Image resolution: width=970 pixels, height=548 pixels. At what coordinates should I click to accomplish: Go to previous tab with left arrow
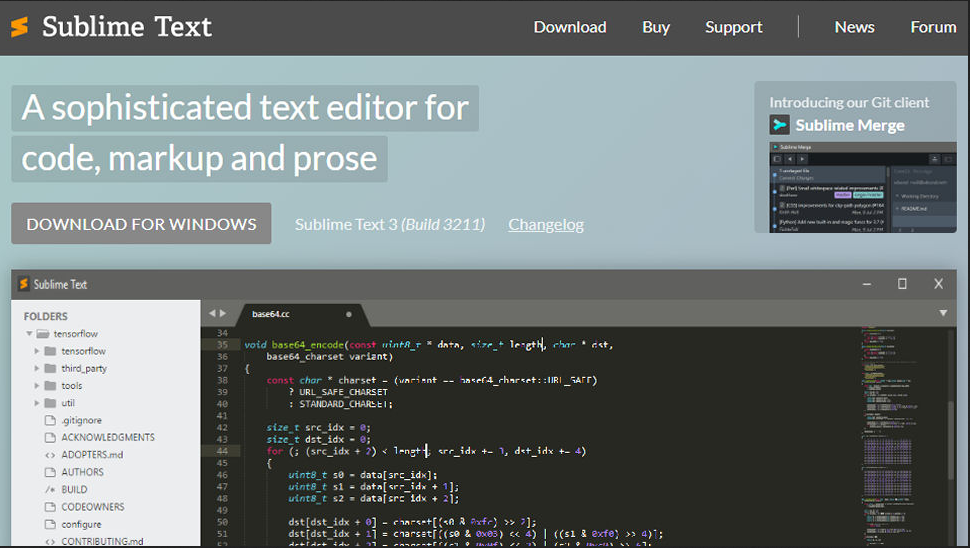pyautogui.click(x=212, y=313)
